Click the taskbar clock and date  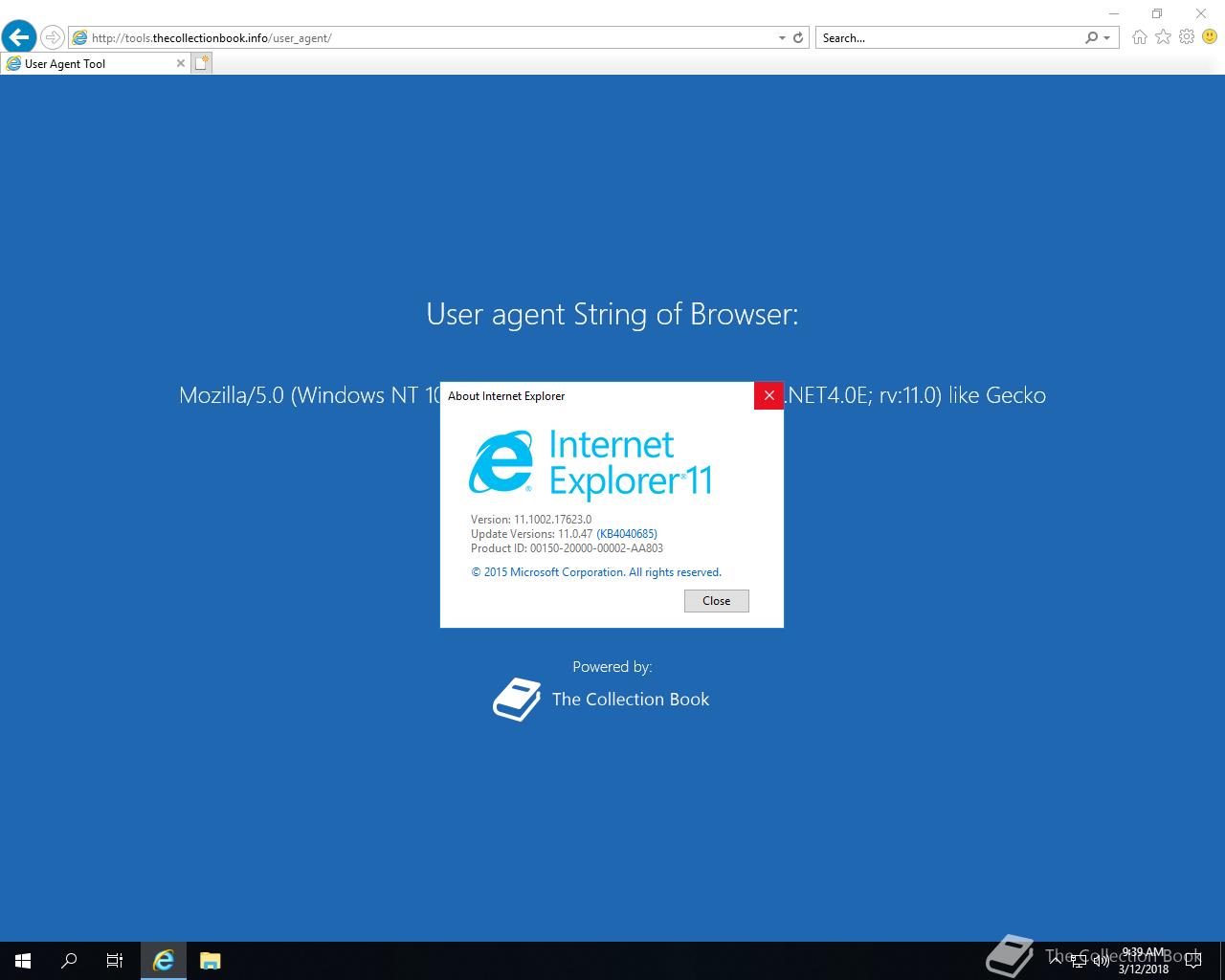click(1143, 961)
